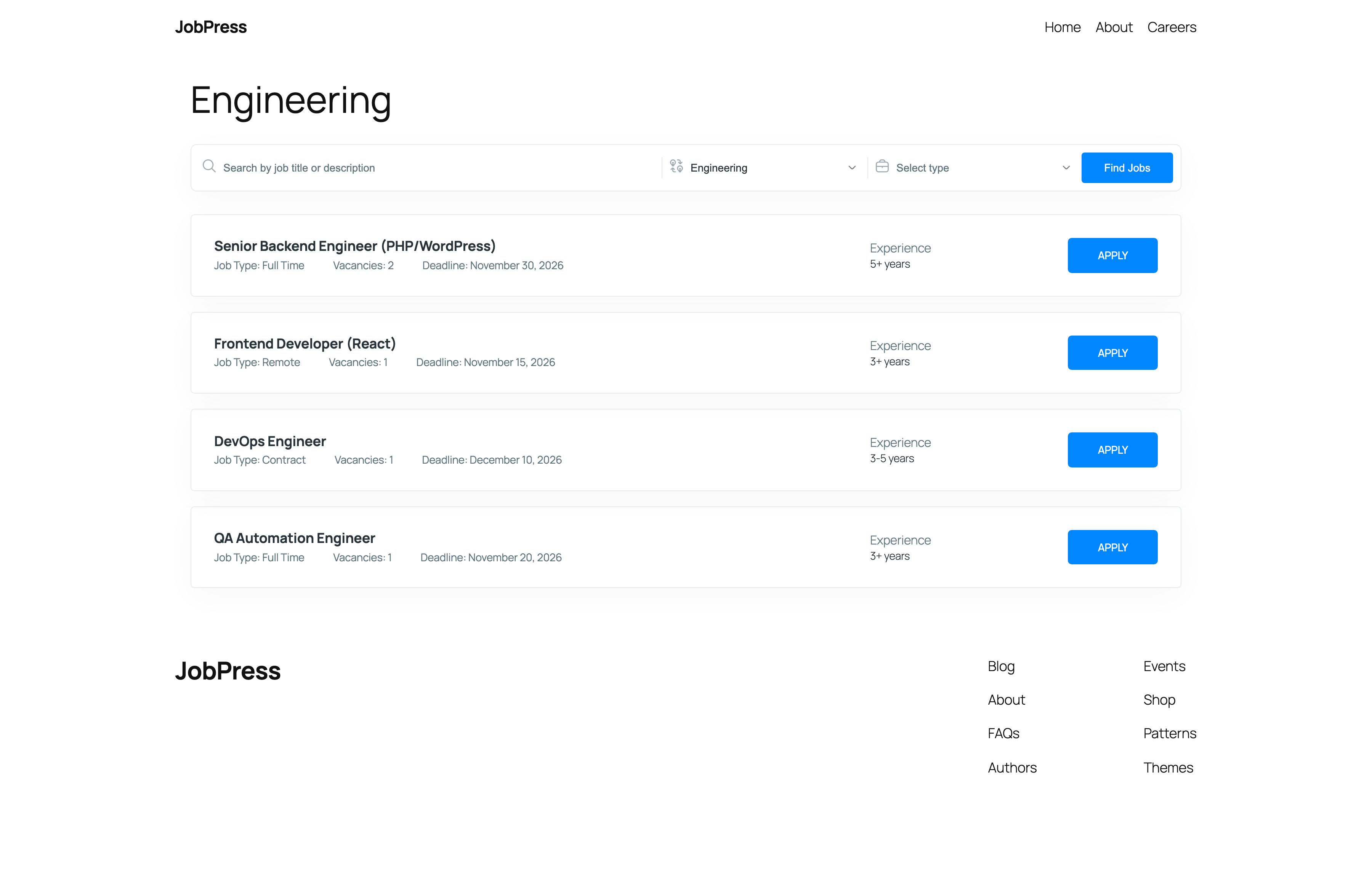
Task: Click 'Deadline: November 30, 2026' text
Action: tap(493, 265)
